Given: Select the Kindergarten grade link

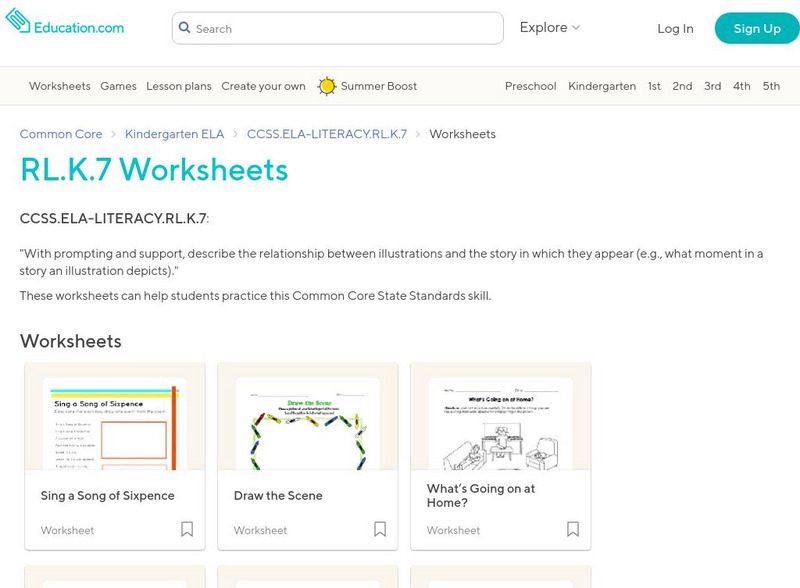Looking at the screenshot, I should pyautogui.click(x=602, y=86).
